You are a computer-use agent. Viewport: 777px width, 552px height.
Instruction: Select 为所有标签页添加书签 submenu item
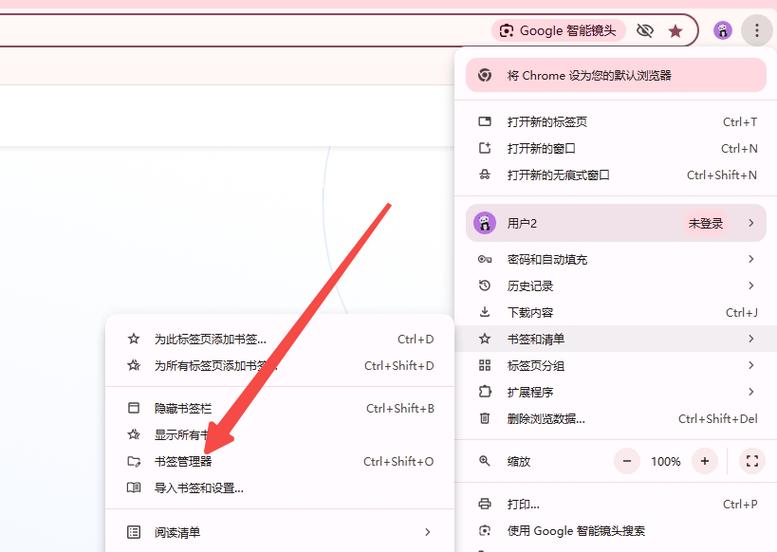280,366
